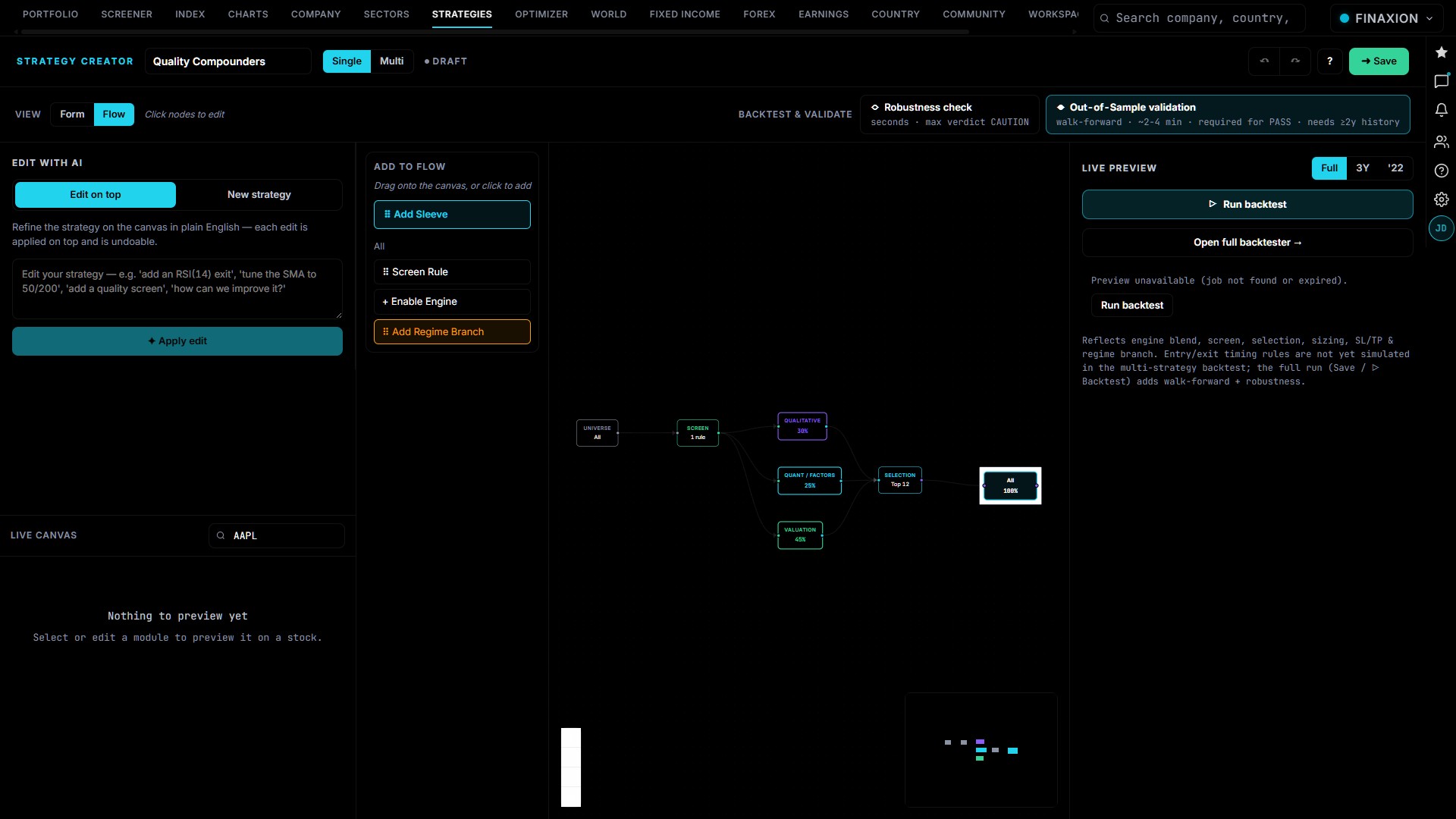Open the Fixed Income tab
The image size is (1456, 819).
[685, 14]
